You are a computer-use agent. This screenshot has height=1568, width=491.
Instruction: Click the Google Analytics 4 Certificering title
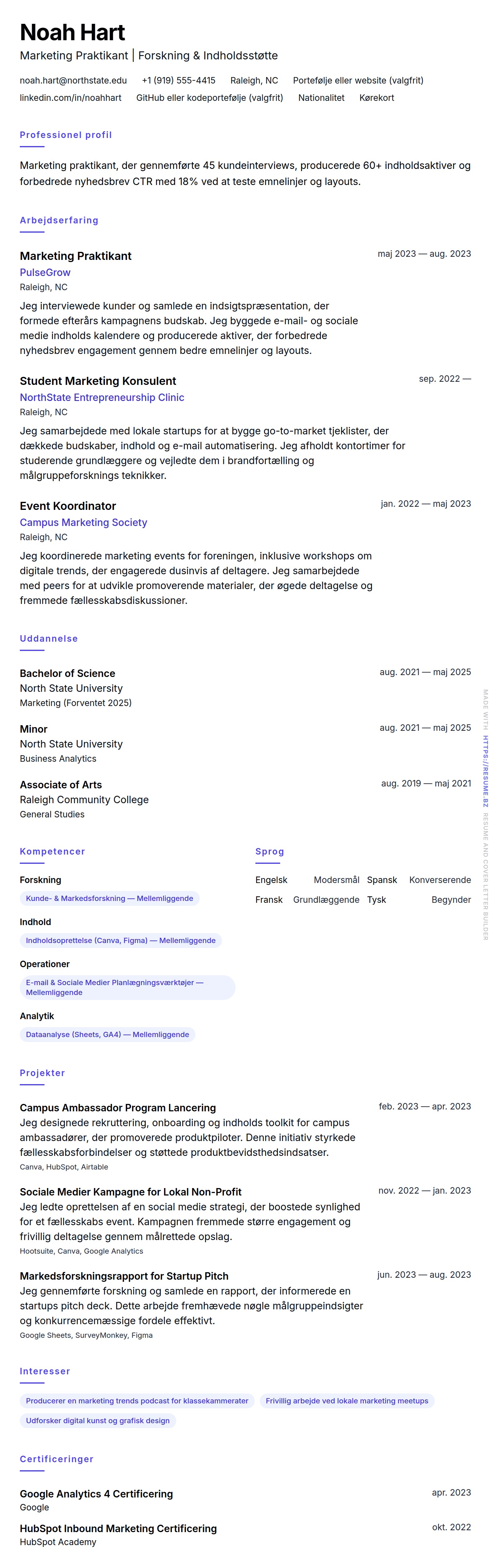96,1494
